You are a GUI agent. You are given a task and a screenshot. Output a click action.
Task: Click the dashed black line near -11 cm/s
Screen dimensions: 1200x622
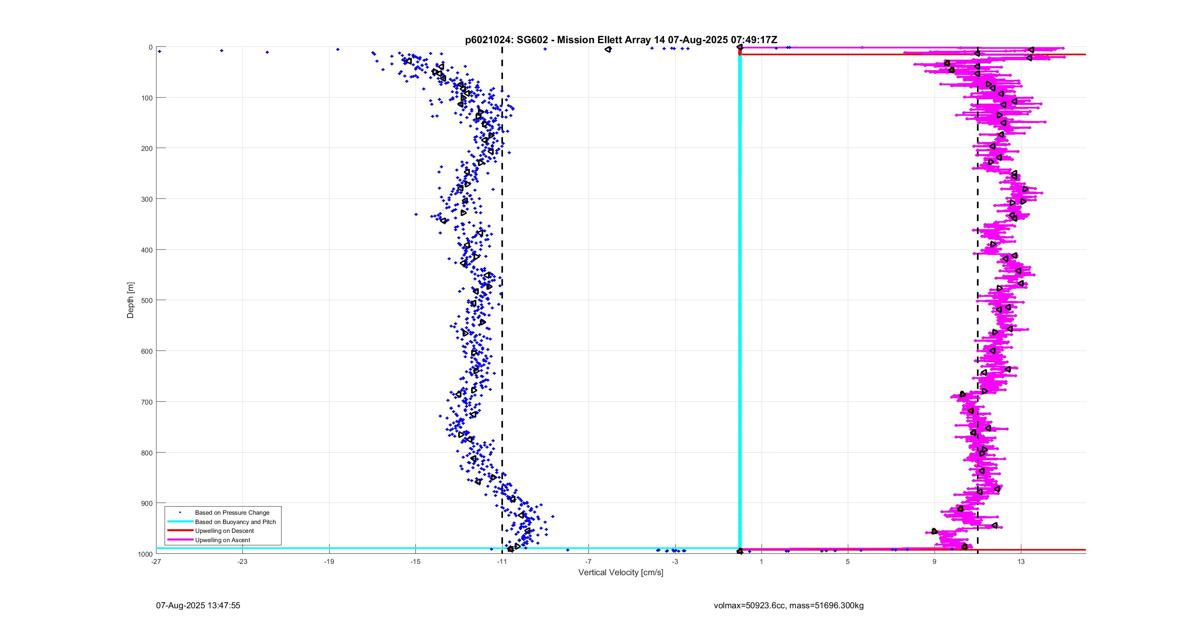pos(502,300)
